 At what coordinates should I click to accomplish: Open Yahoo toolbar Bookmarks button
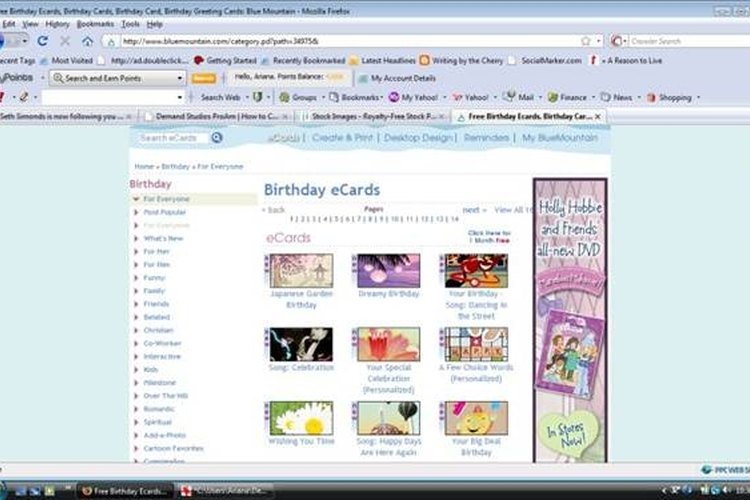[x=355, y=97]
